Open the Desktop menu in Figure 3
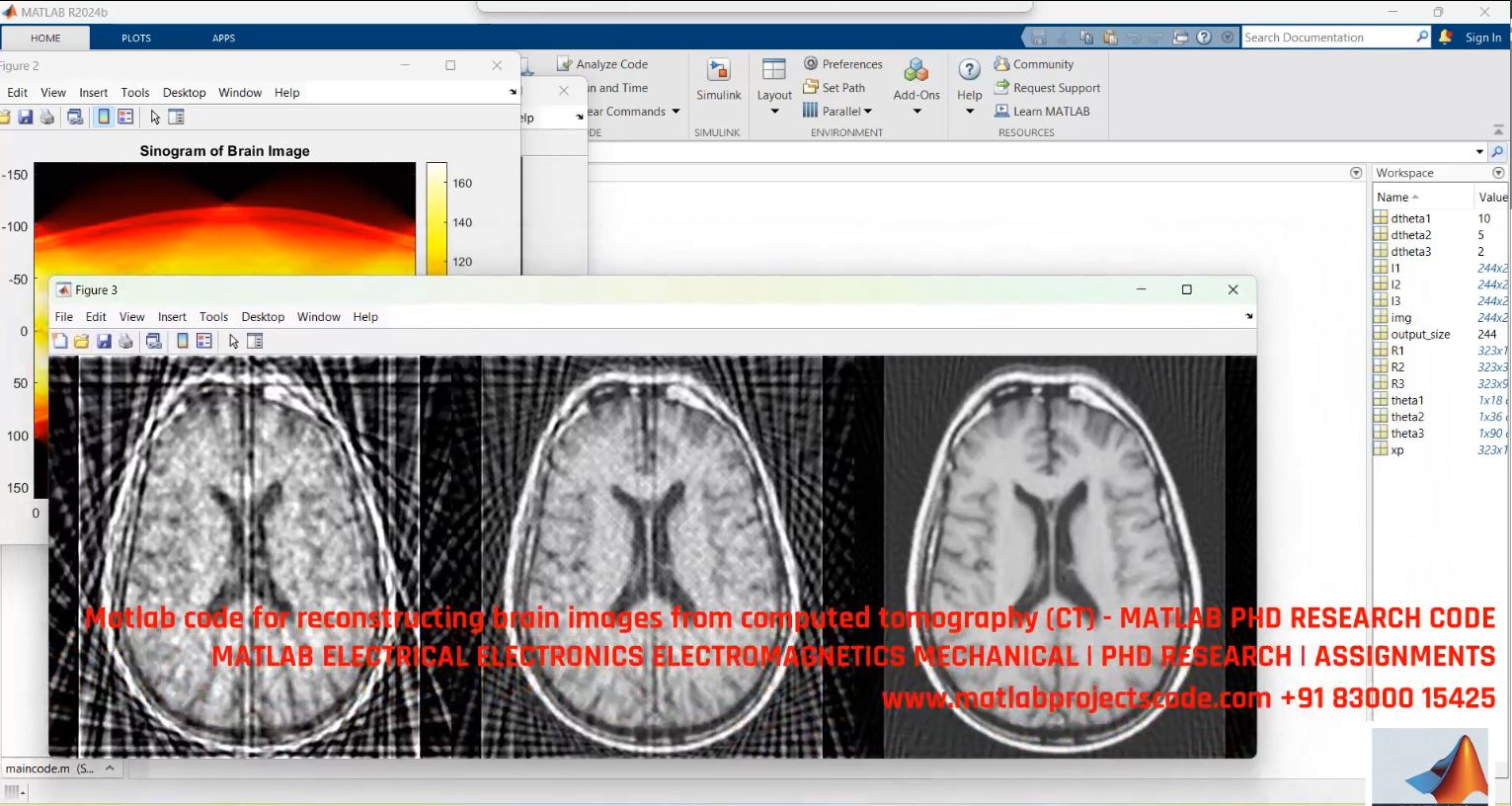The image size is (1512, 806). tap(263, 316)
